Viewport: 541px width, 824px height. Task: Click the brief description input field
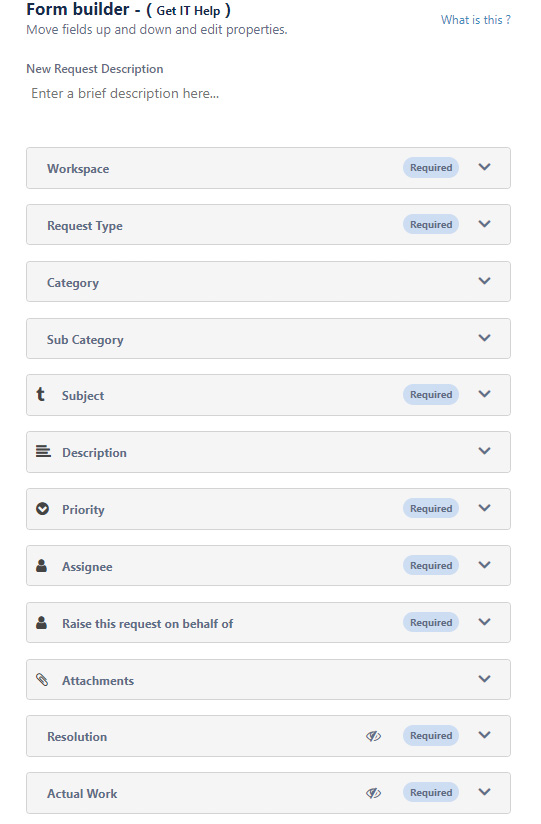tap(268, 94)
